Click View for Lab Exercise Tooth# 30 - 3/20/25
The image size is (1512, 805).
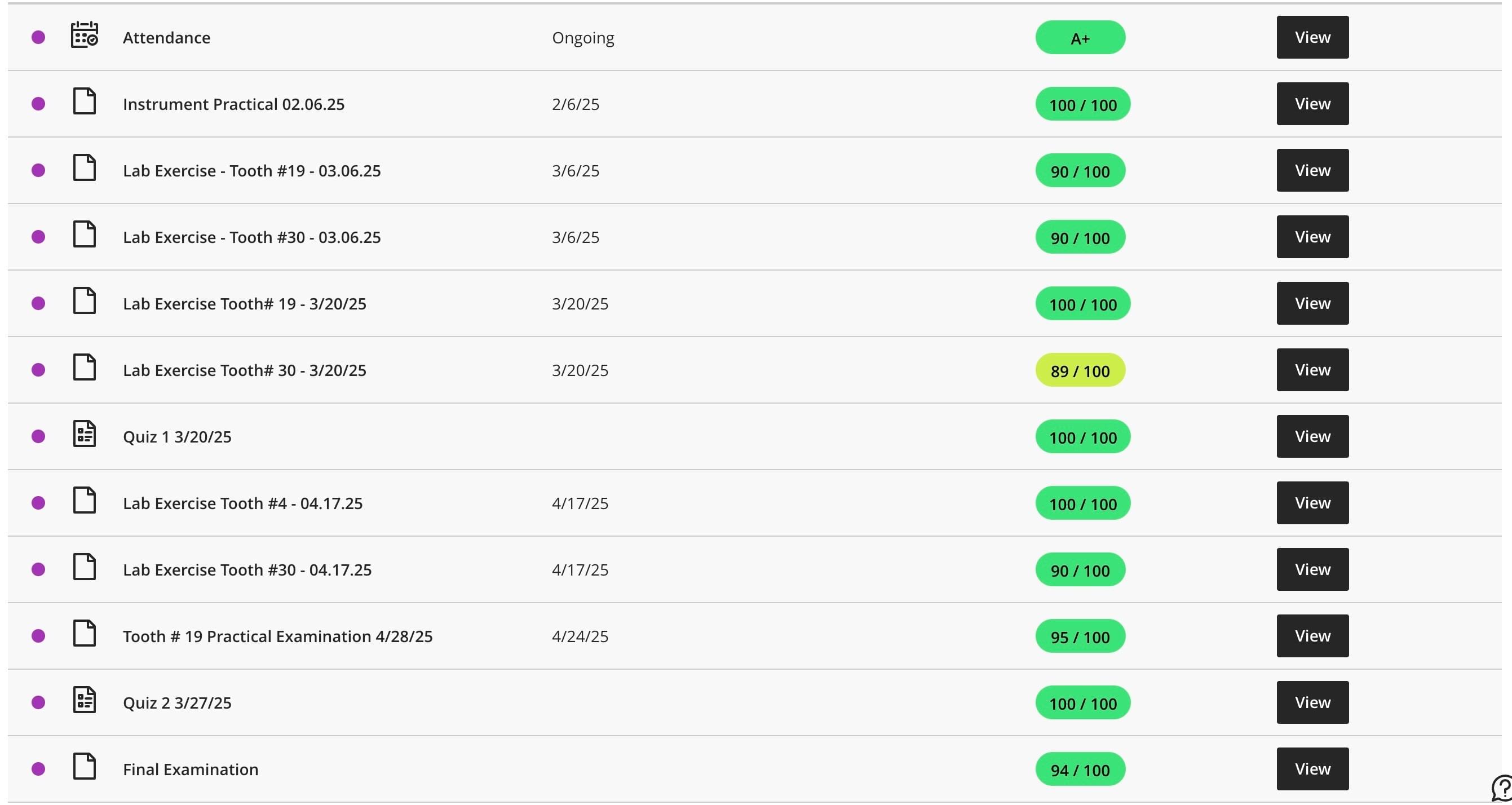pos(1312,370)
